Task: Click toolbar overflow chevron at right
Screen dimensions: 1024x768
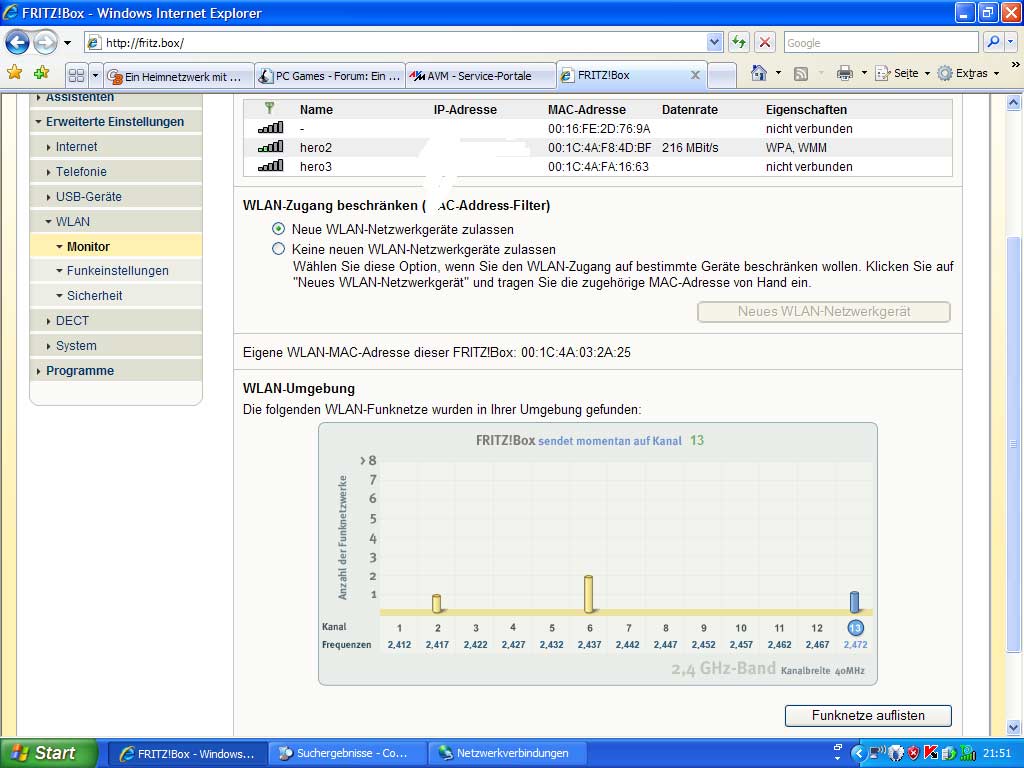Action: pos(1015,65)
